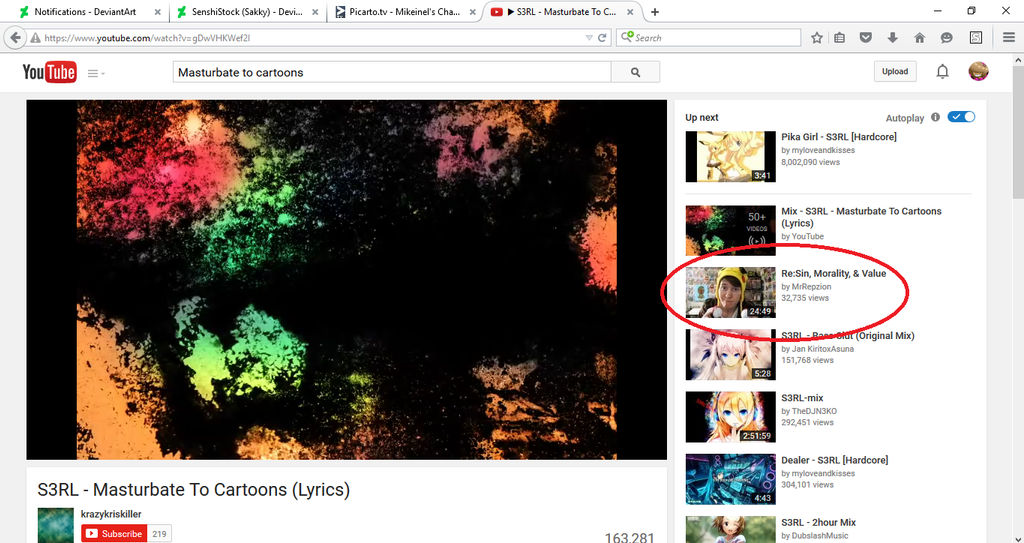Open the address bar history dropdown arrow
This screenshot has height=543, width=1024.
click(x=589, y=38)
